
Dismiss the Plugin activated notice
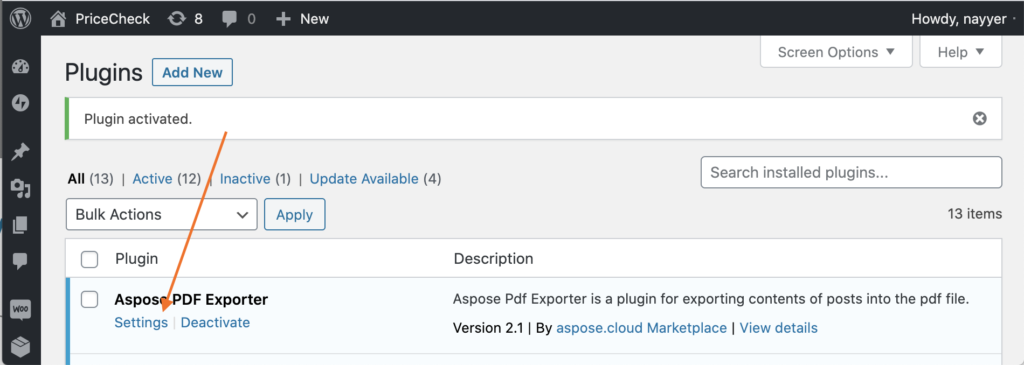[x=979, y=119]
